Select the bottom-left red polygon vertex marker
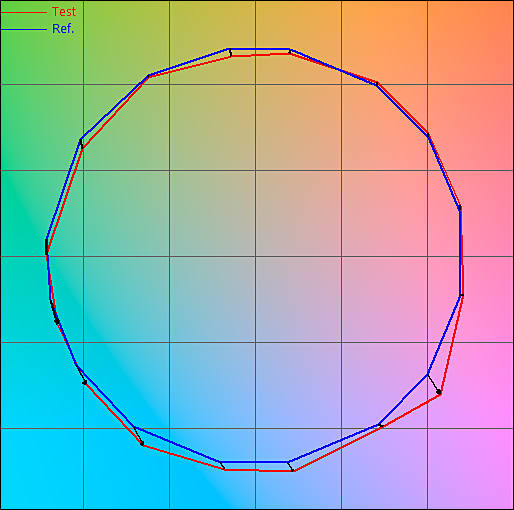 coord(142,444)
